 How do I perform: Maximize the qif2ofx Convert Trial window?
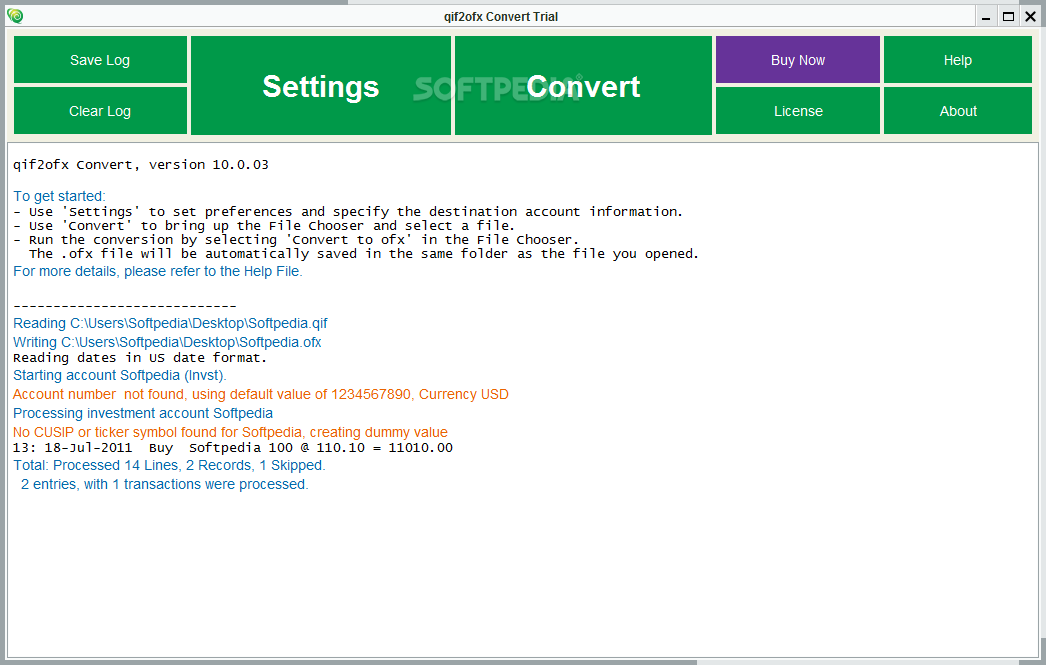(x=1009, y=17)
